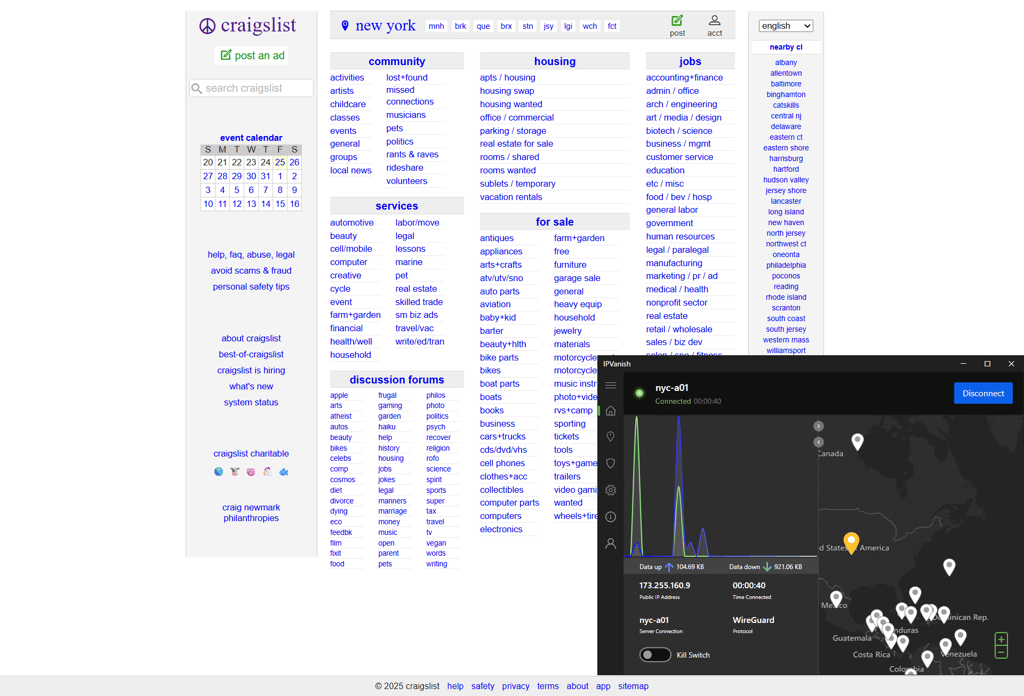This screenshot has height=696, width=1024.
Task: Select the yellow United States map pin
Action: [x=851, y=542]
